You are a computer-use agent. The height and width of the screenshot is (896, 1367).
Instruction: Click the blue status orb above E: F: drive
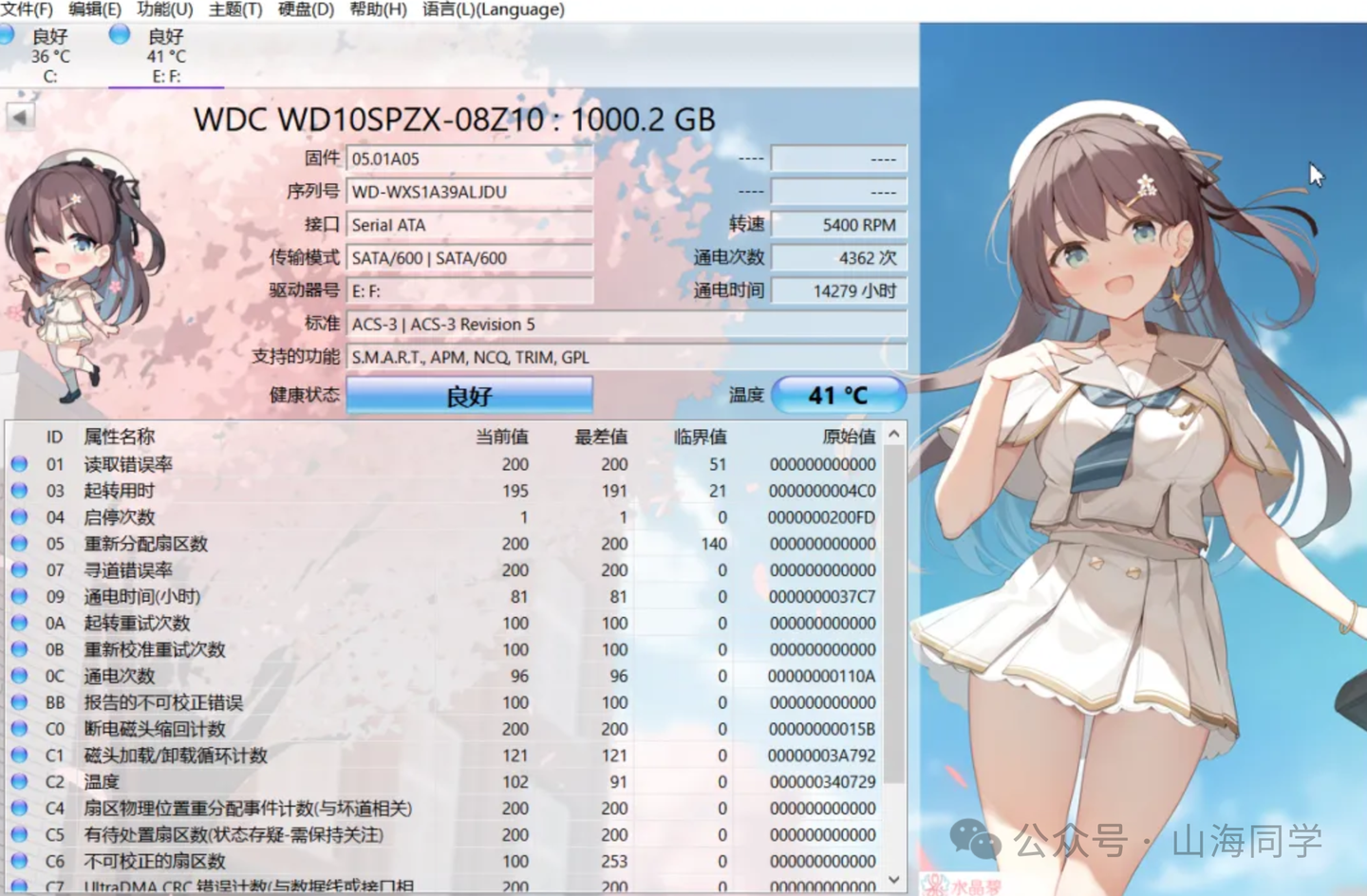tap(120, 35)
